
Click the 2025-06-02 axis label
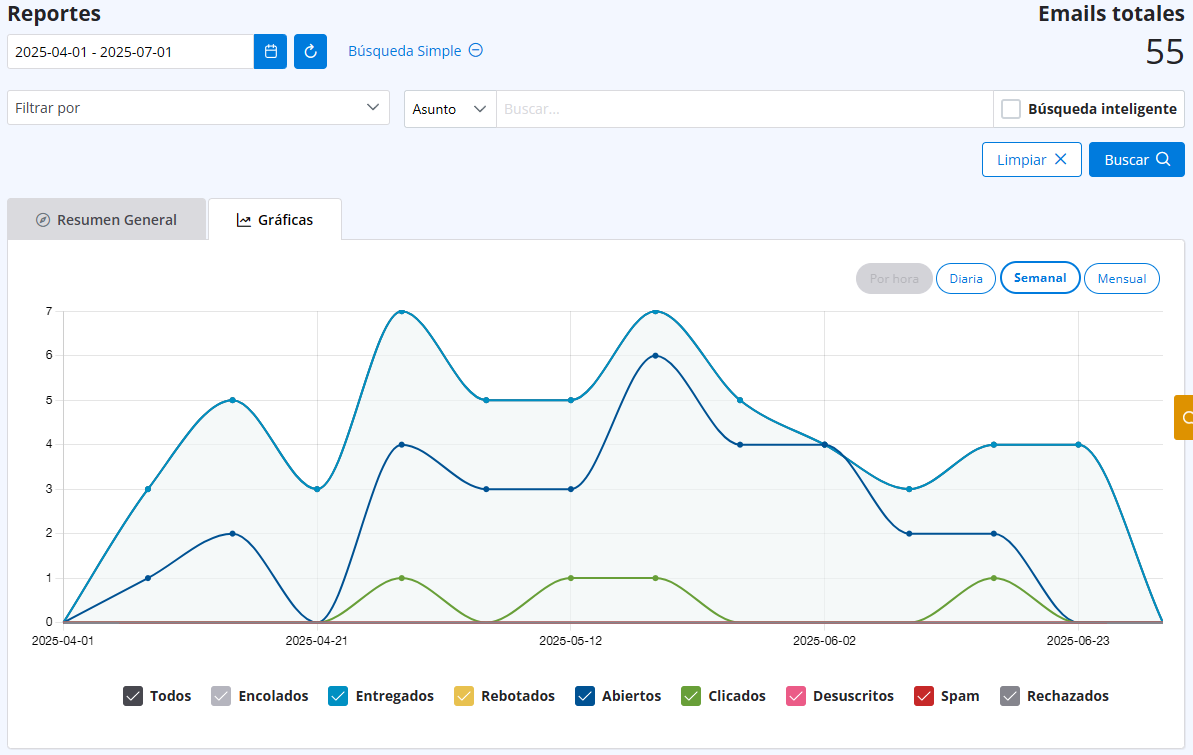tap(824, 641)
